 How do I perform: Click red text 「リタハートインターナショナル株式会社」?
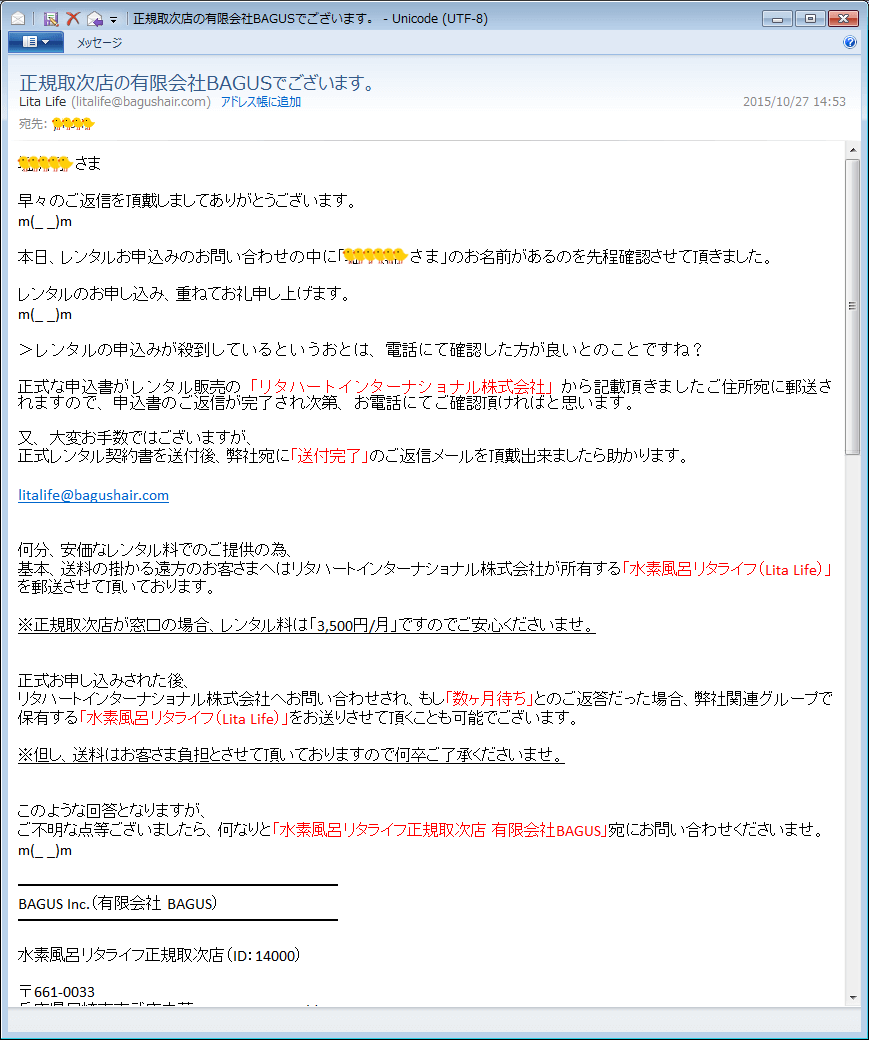coord(401,387)
